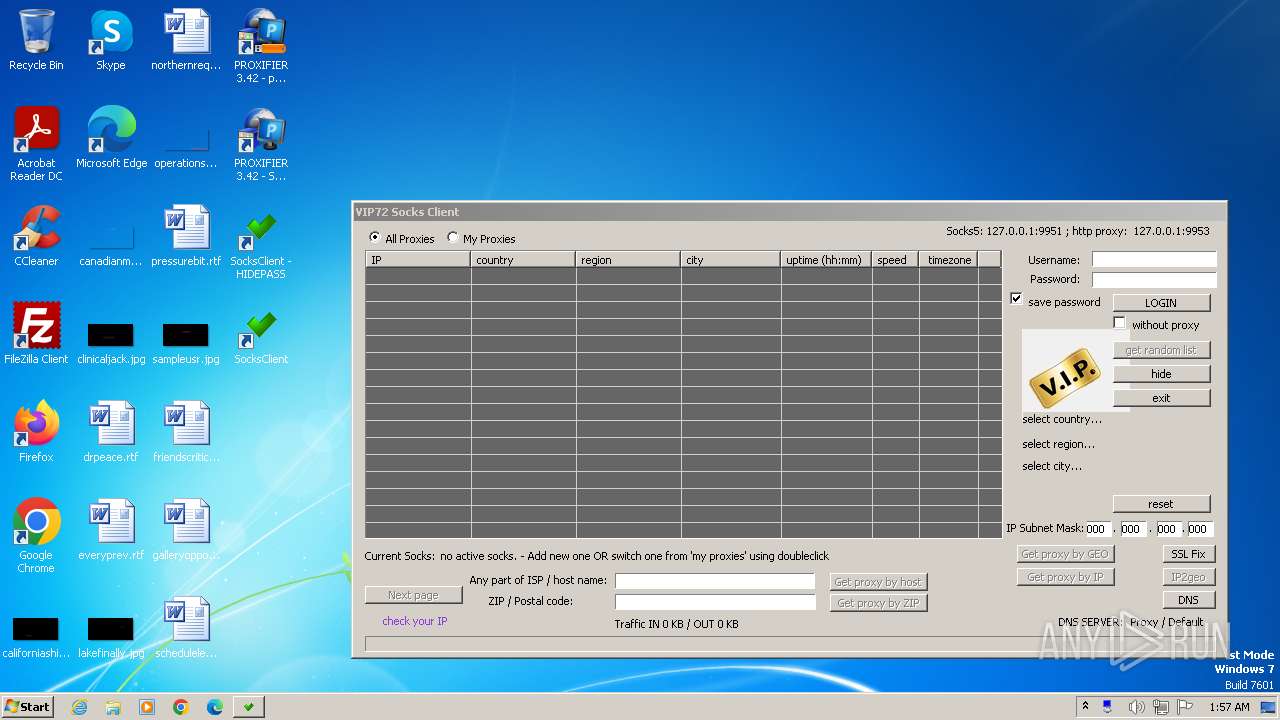Click the taskbar clock showing 1:57 AM
The width and height of the screenshot is (1280, 720).
[1229, 707]
